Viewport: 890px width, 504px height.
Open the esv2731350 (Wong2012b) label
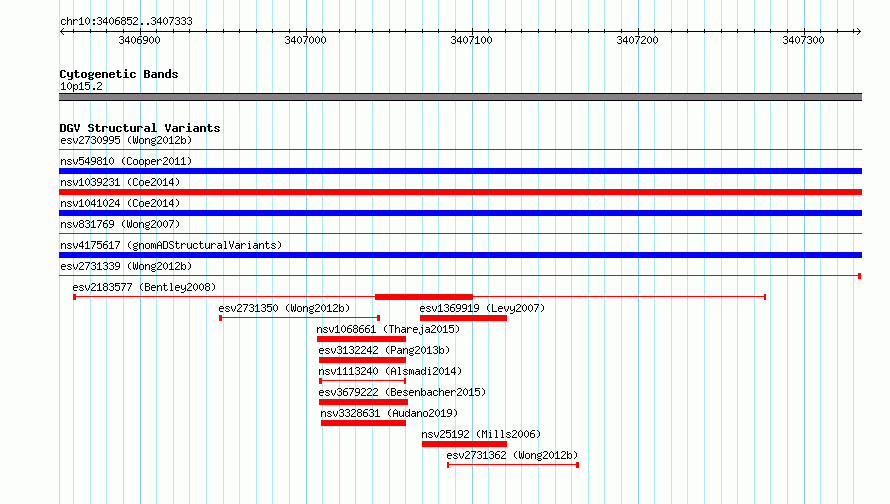[x=284, y=308]
